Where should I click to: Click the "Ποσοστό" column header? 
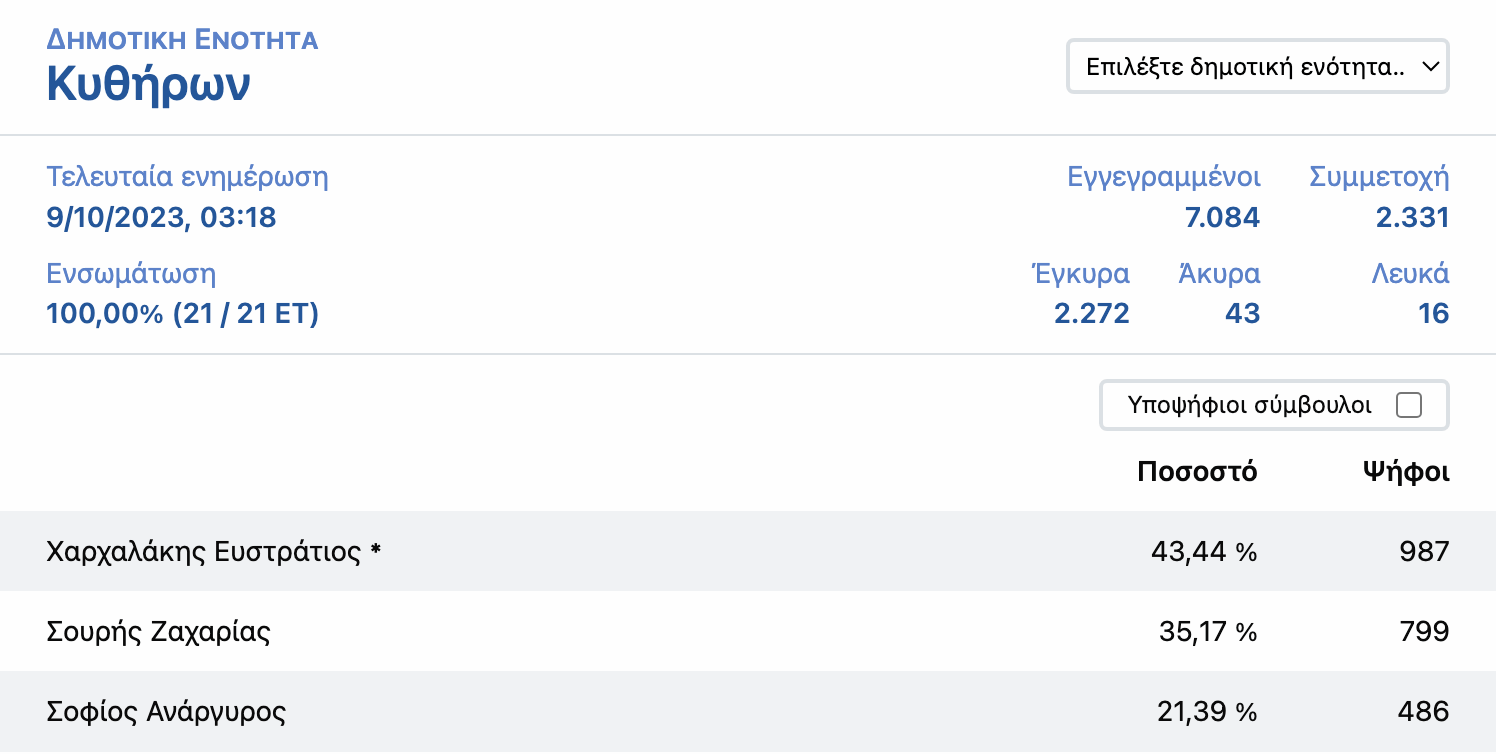[x=1196, y=471]
